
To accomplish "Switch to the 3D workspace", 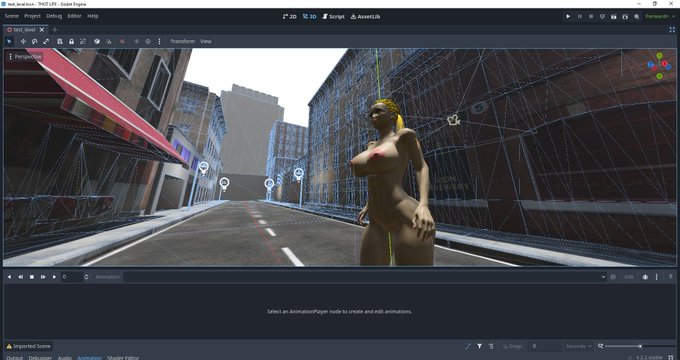I will [x=310, y=16].
